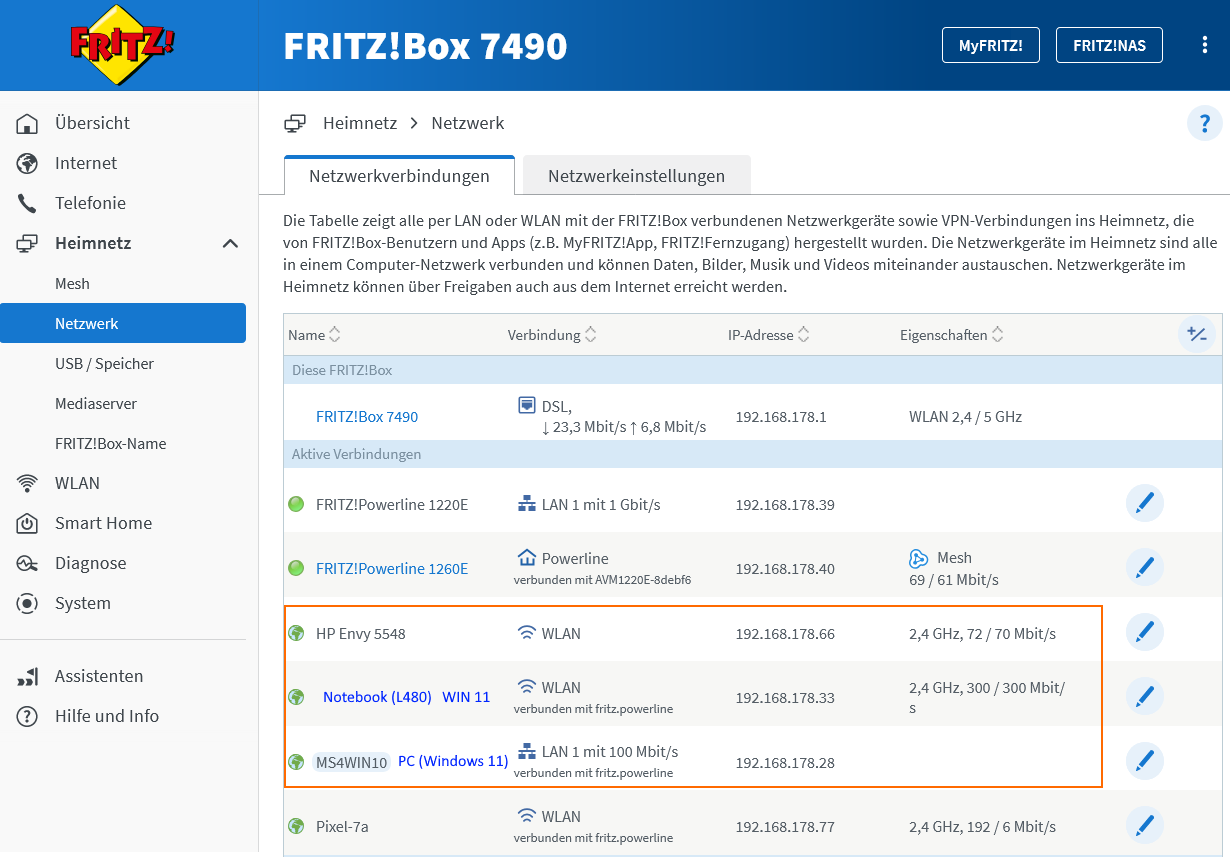This screenshot has height=857, width=1230.
Task: Click the Internet globe icon in sidebar
Action: coord(27,163)
